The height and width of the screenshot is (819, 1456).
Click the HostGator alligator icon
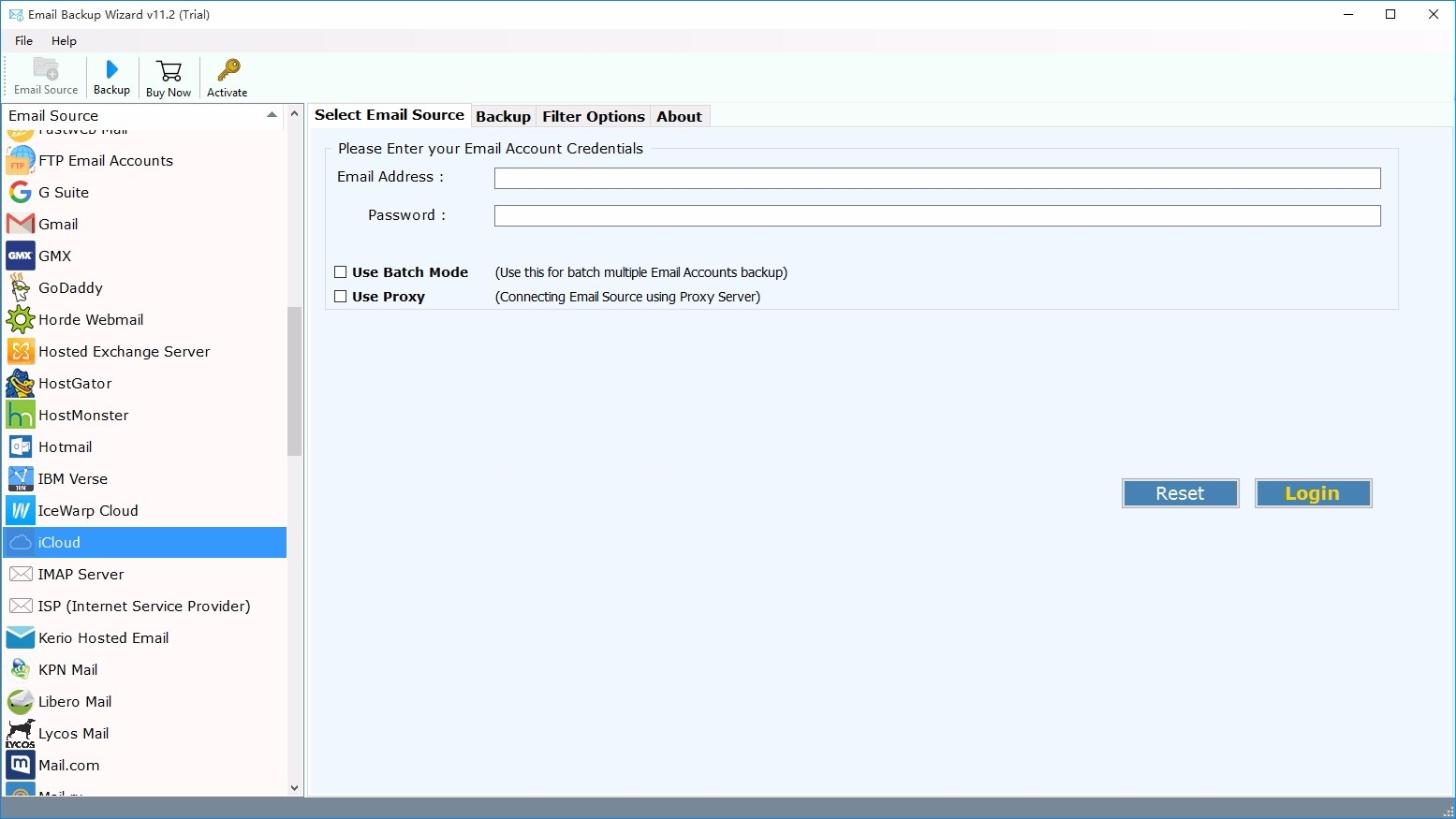(x=21, y=383)
